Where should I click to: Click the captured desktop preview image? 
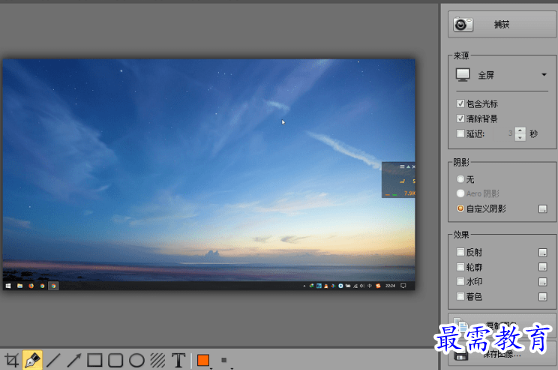coord(209,174)
